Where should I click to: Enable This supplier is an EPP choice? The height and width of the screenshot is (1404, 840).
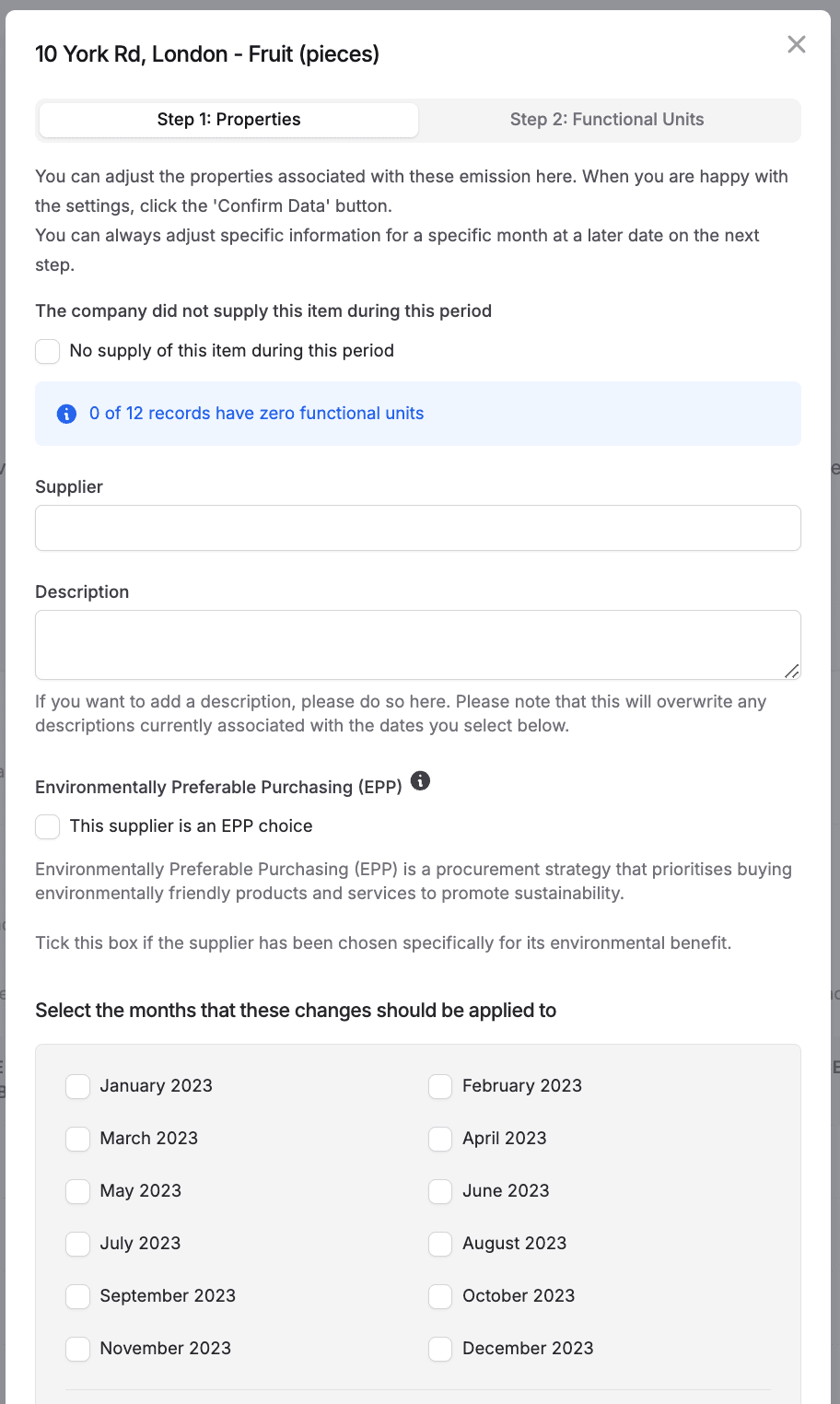click(48, 826)
